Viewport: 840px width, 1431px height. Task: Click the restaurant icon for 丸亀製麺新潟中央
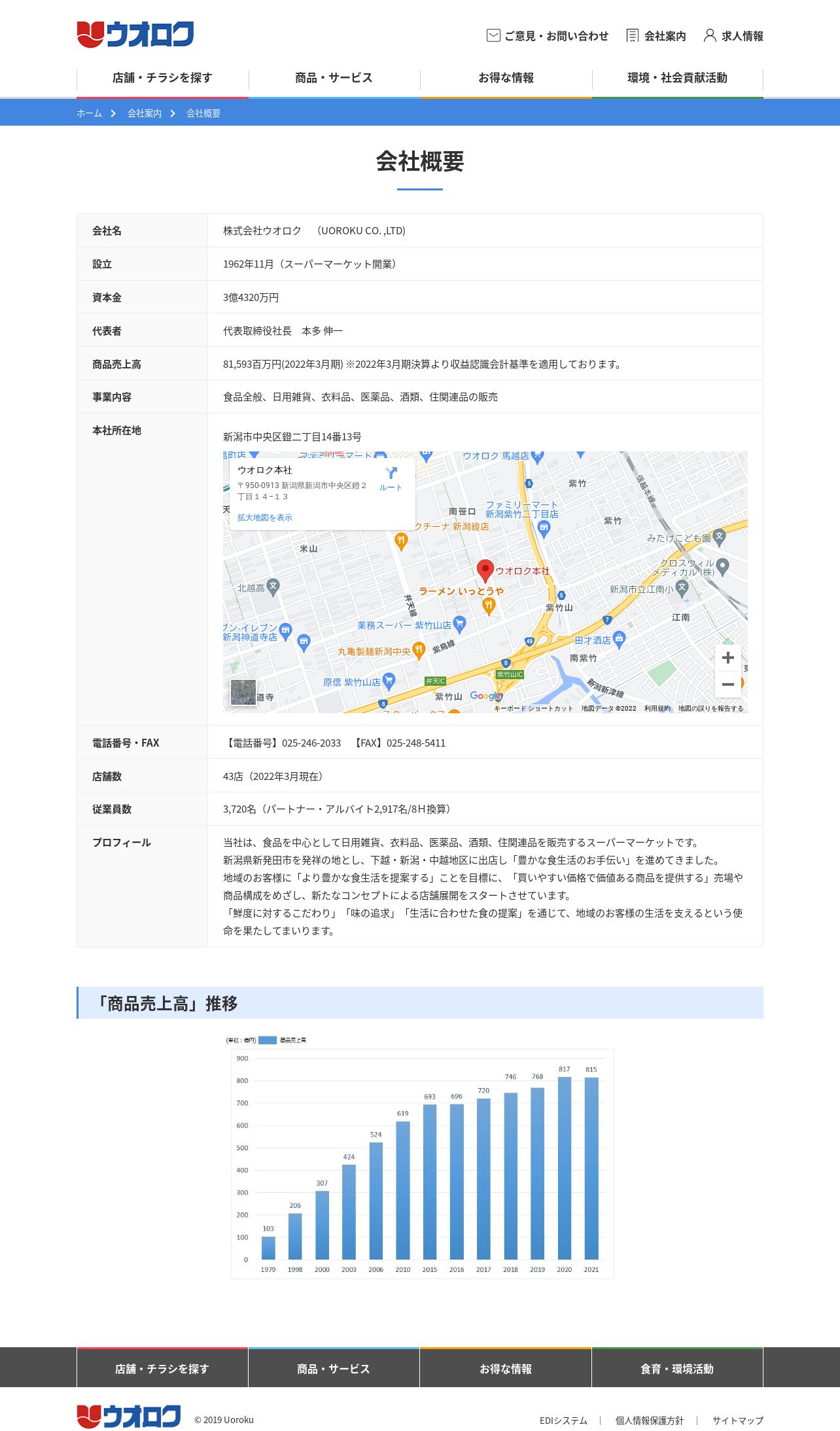click(419, 650)
